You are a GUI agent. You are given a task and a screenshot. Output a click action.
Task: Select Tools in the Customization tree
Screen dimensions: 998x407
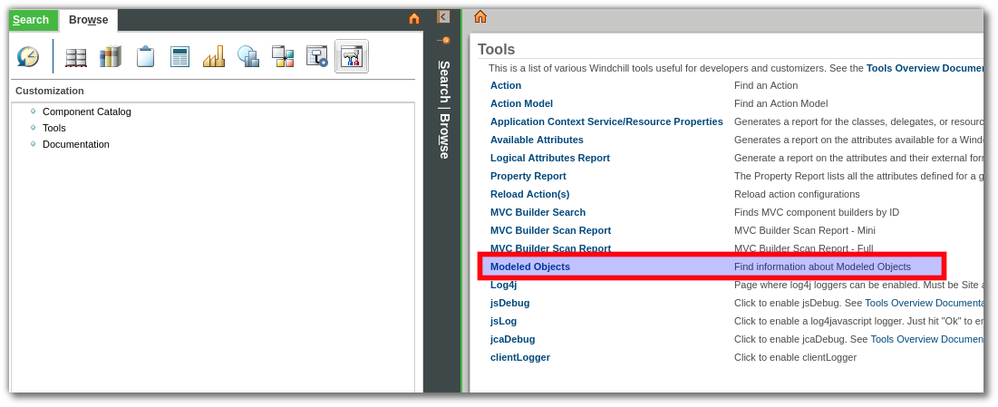pos(54,128)
